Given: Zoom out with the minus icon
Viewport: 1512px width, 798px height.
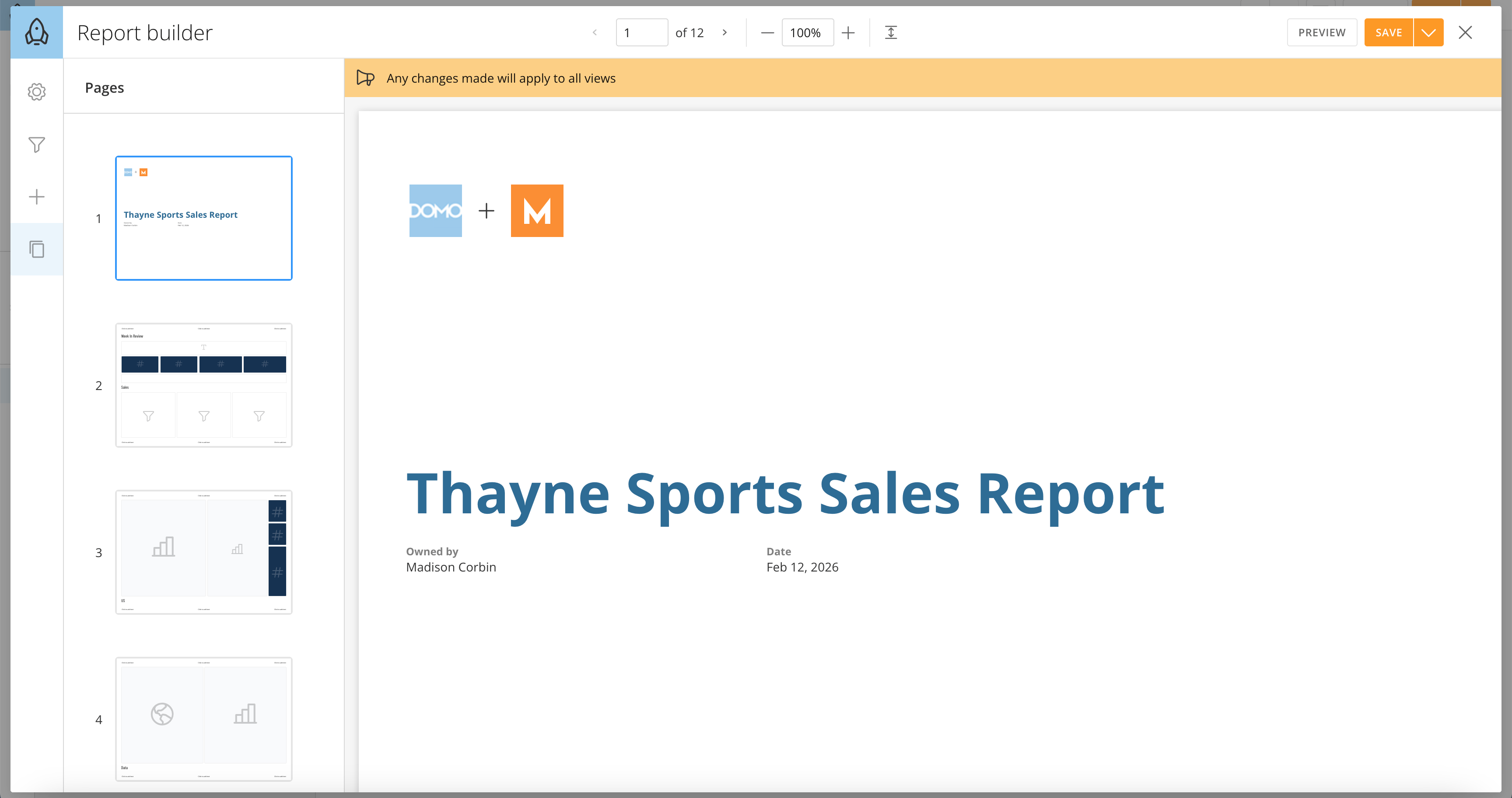Looking at the screenshot, I should [x=767, y=33].
